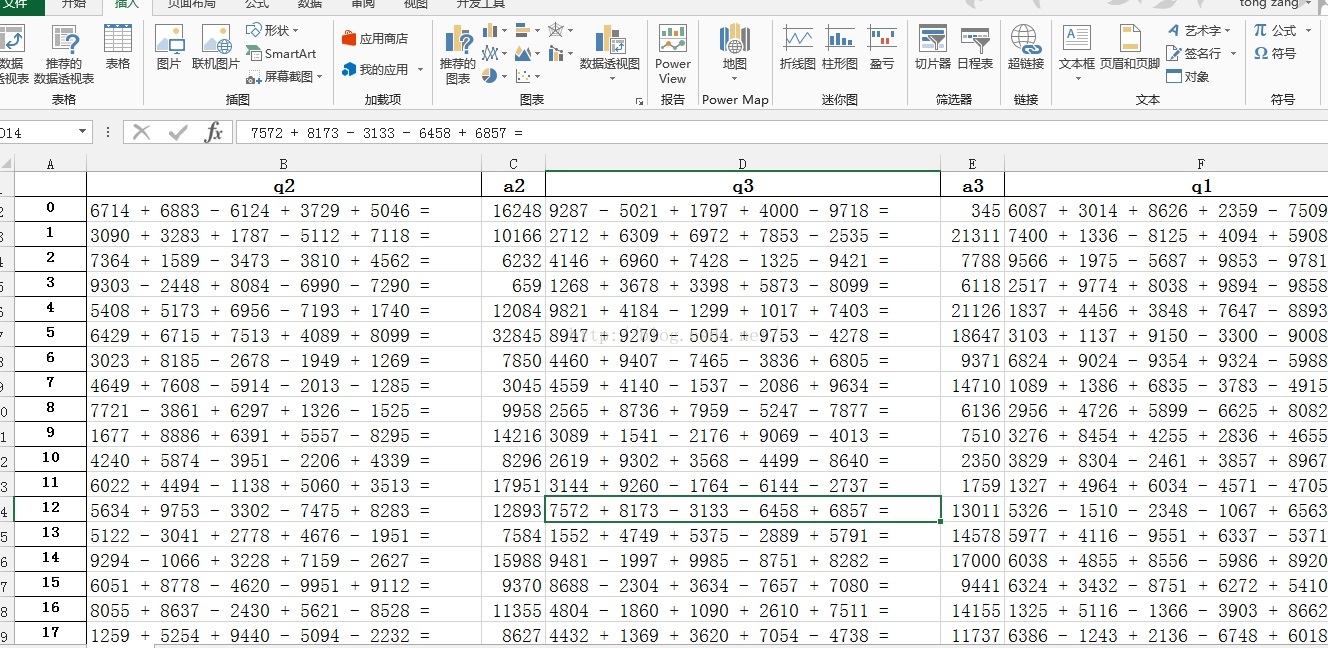Click the area chart icon in Charts group
The width and height of the screenshot is (1328, 648).
(x=524, y=53)
